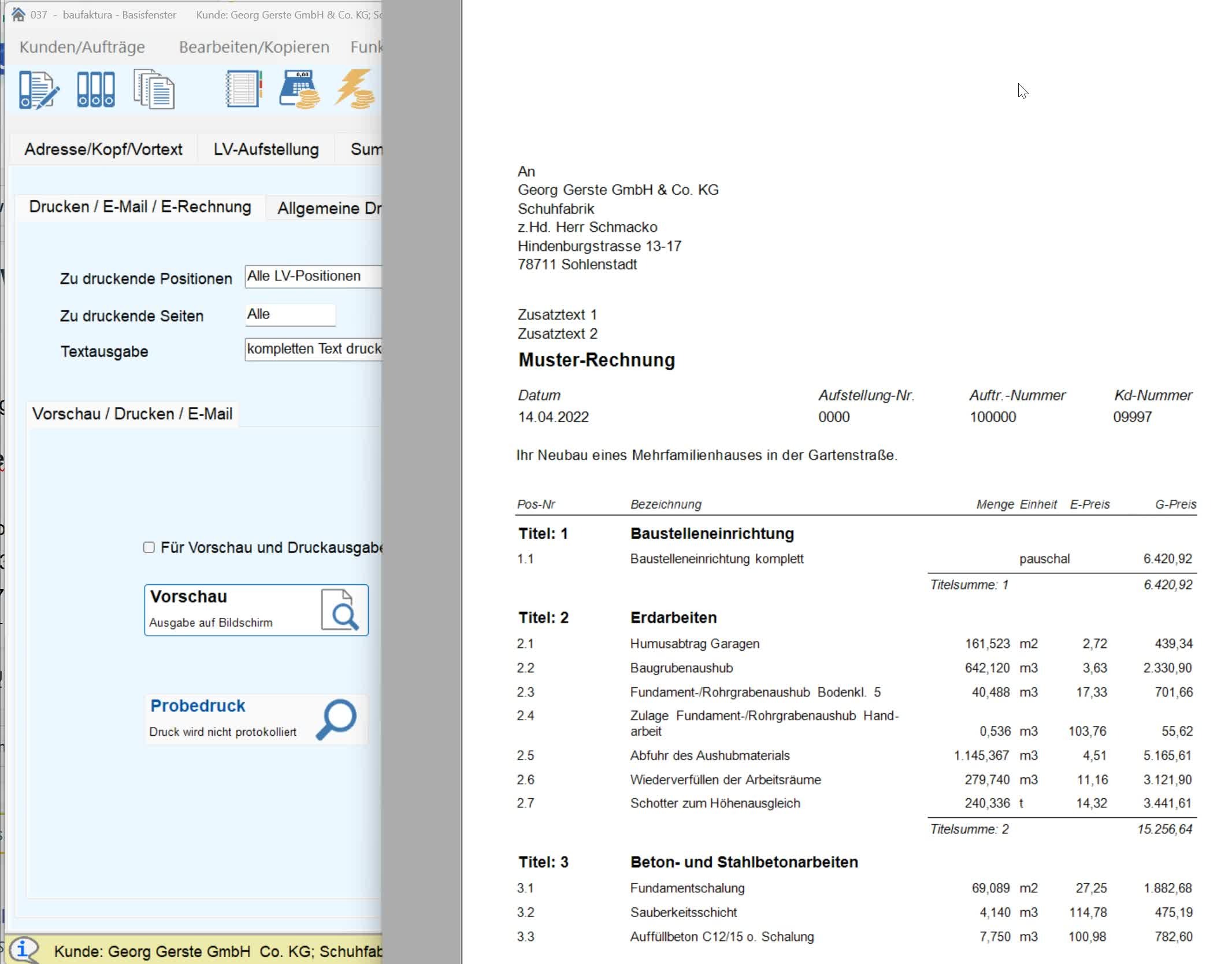Switch to Adresse/Kopf/Vortext tab
Image resolution: width=1232 pixels, height=964 pixels.
click(103, 149)
